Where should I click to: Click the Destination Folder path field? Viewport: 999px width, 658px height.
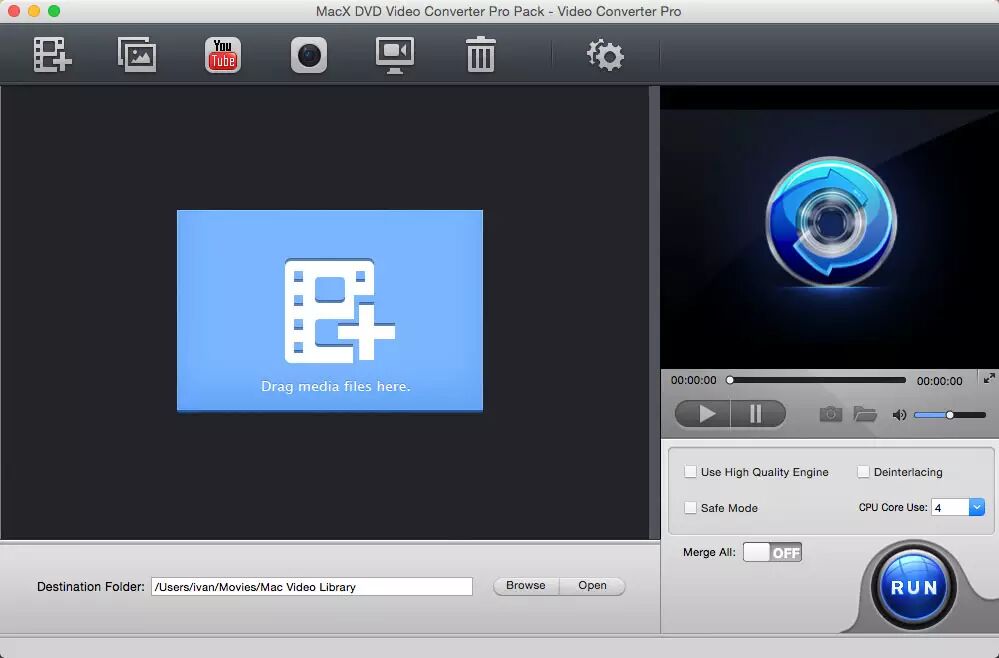[x=312, y=587]
